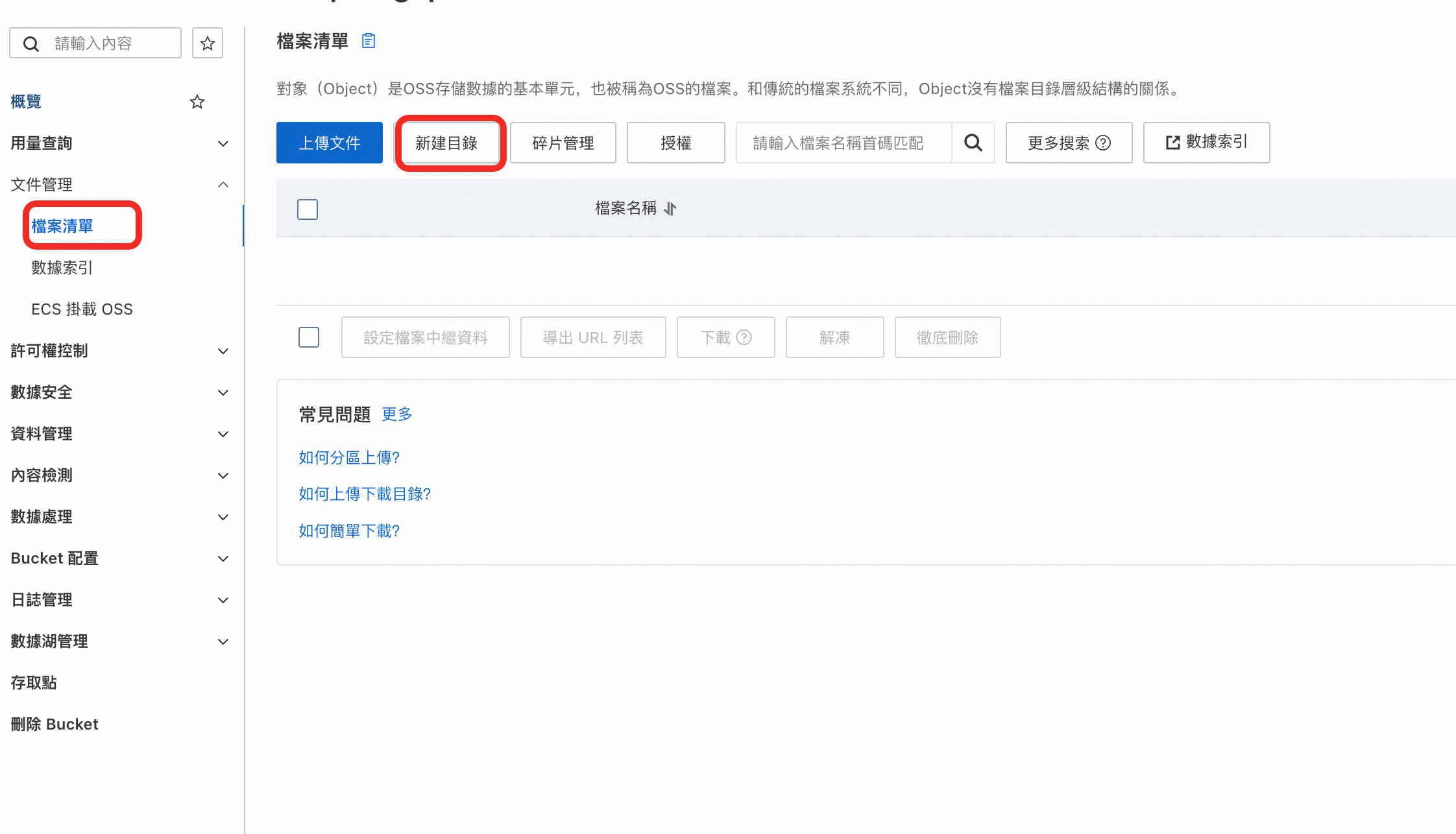Click the magnifier search button for filename

click(973, 143)
